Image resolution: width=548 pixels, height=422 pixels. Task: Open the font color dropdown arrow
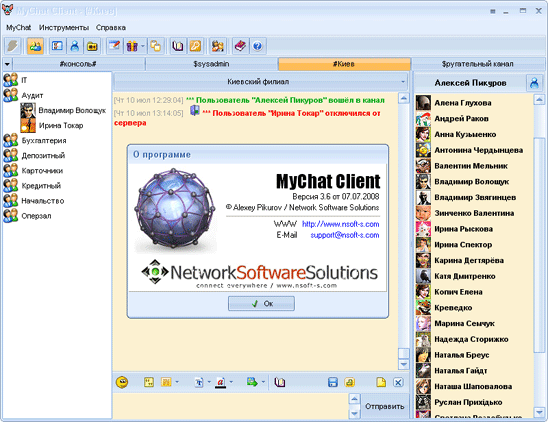(231, 382)
